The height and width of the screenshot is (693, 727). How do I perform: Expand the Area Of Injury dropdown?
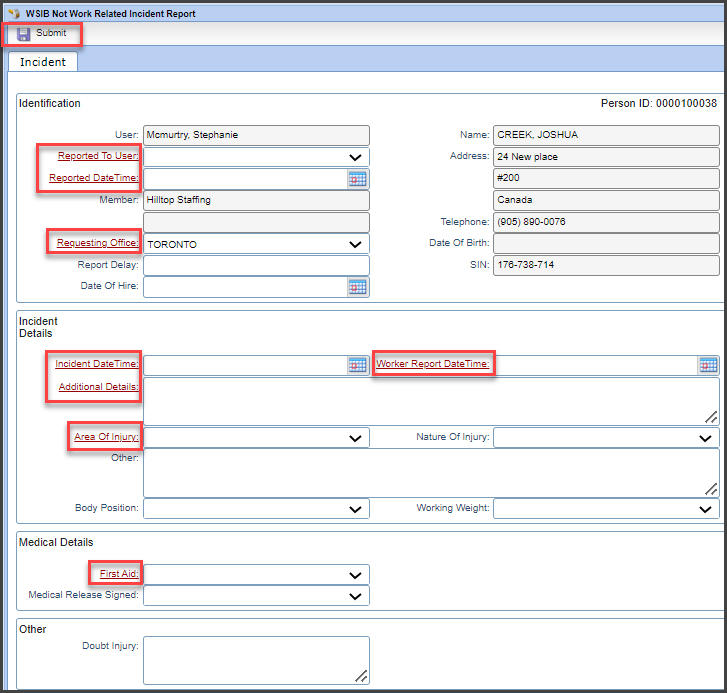pyautogui.click(x=355, y=438)
